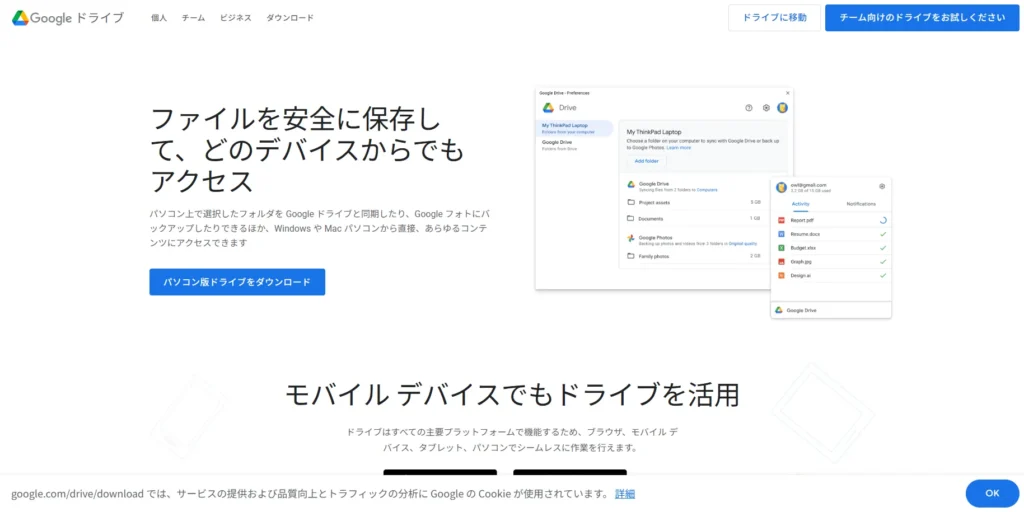Switch to the Activity tab
Screen dimensions: 1024x512
pyautogui.click(x=801, y=204)
